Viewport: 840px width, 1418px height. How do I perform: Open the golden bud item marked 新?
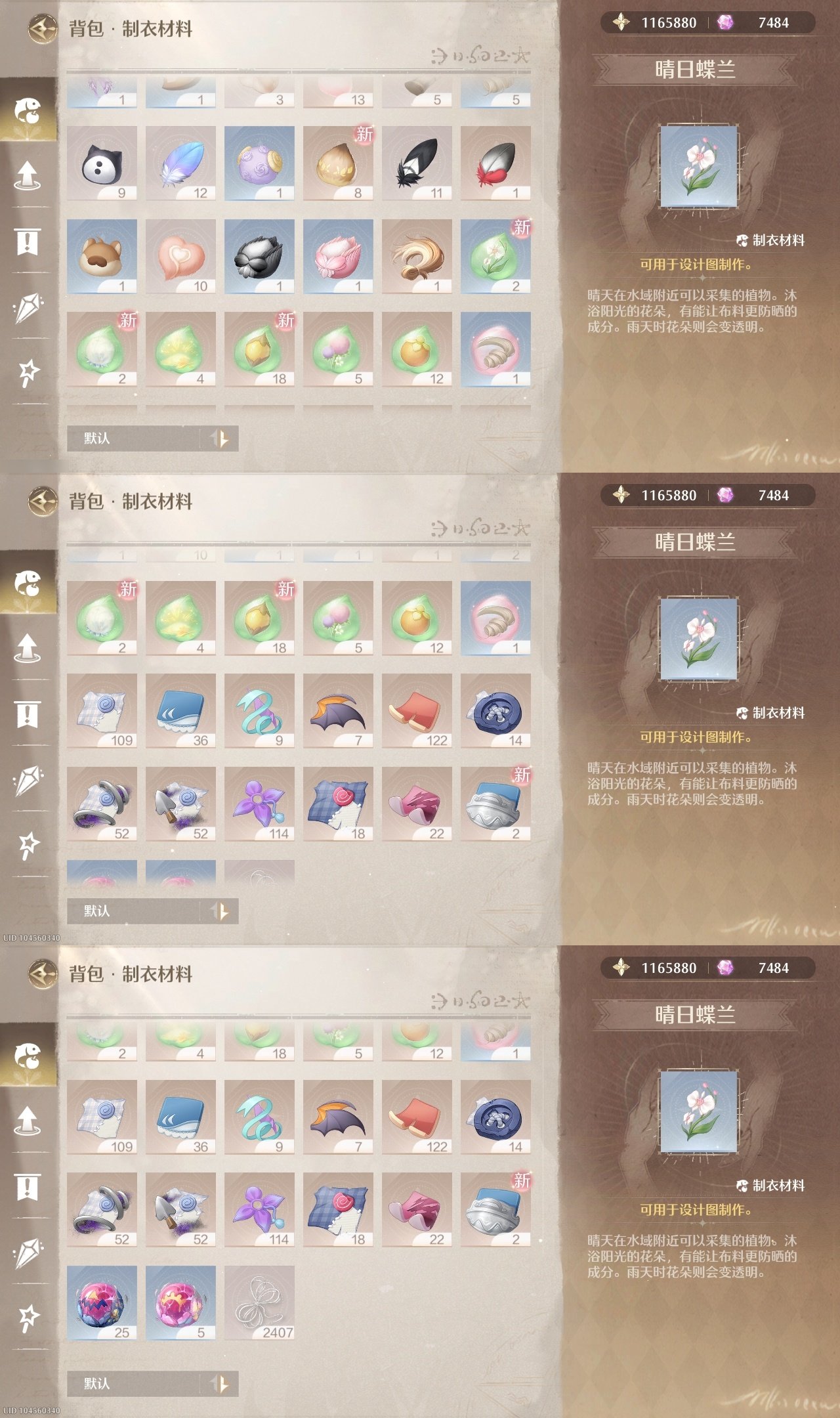tap(338, 163)
